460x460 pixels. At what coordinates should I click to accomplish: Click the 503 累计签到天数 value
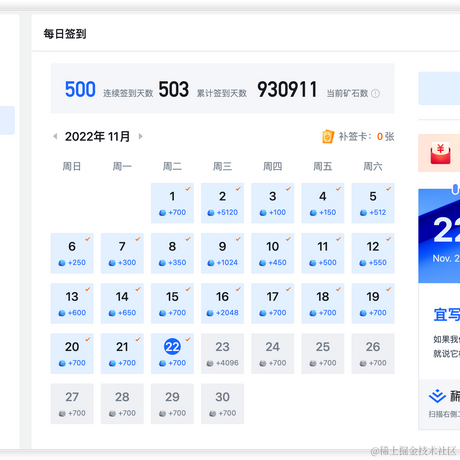(x=174, y=89)
